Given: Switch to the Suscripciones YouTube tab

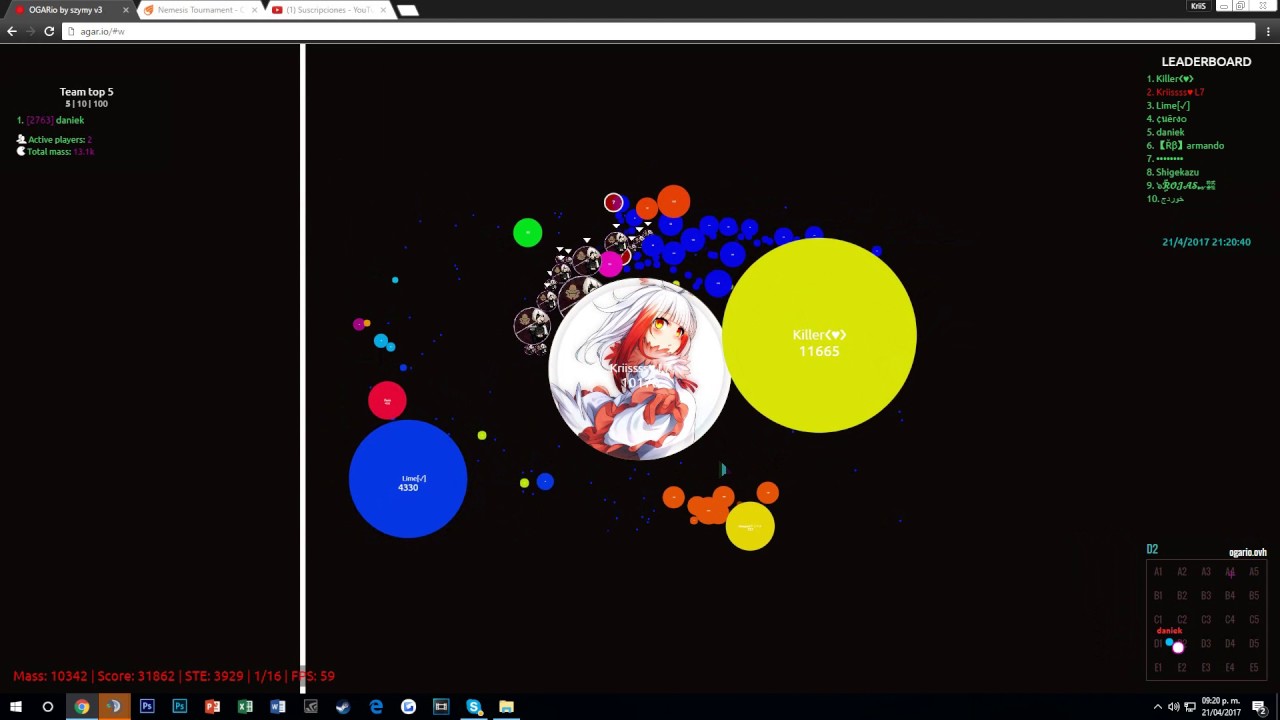Looking at the screenshot, I should [x=328, y=10].
